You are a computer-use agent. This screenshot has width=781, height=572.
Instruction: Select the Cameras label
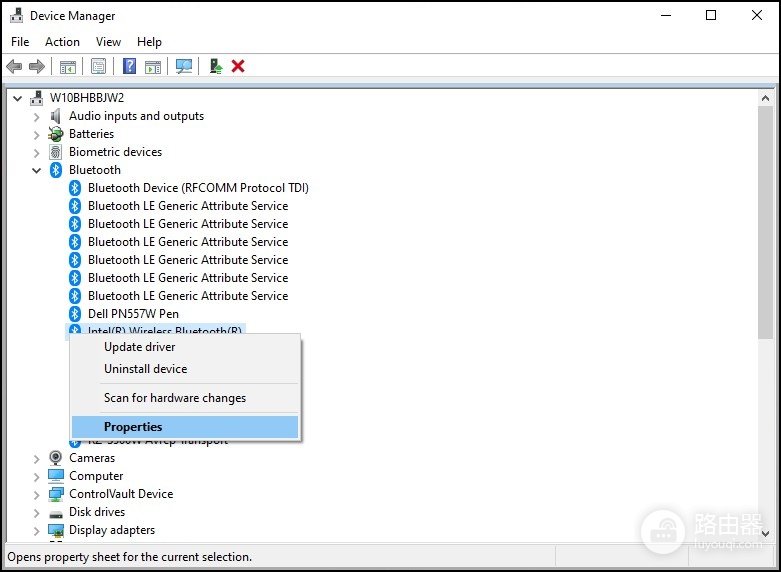point(92,458)
